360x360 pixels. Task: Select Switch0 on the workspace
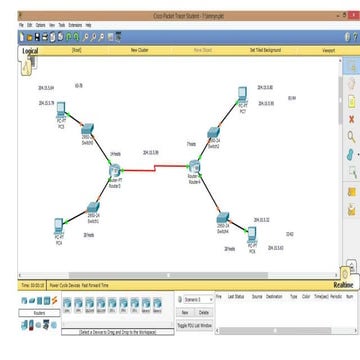[x=88, y=129]
